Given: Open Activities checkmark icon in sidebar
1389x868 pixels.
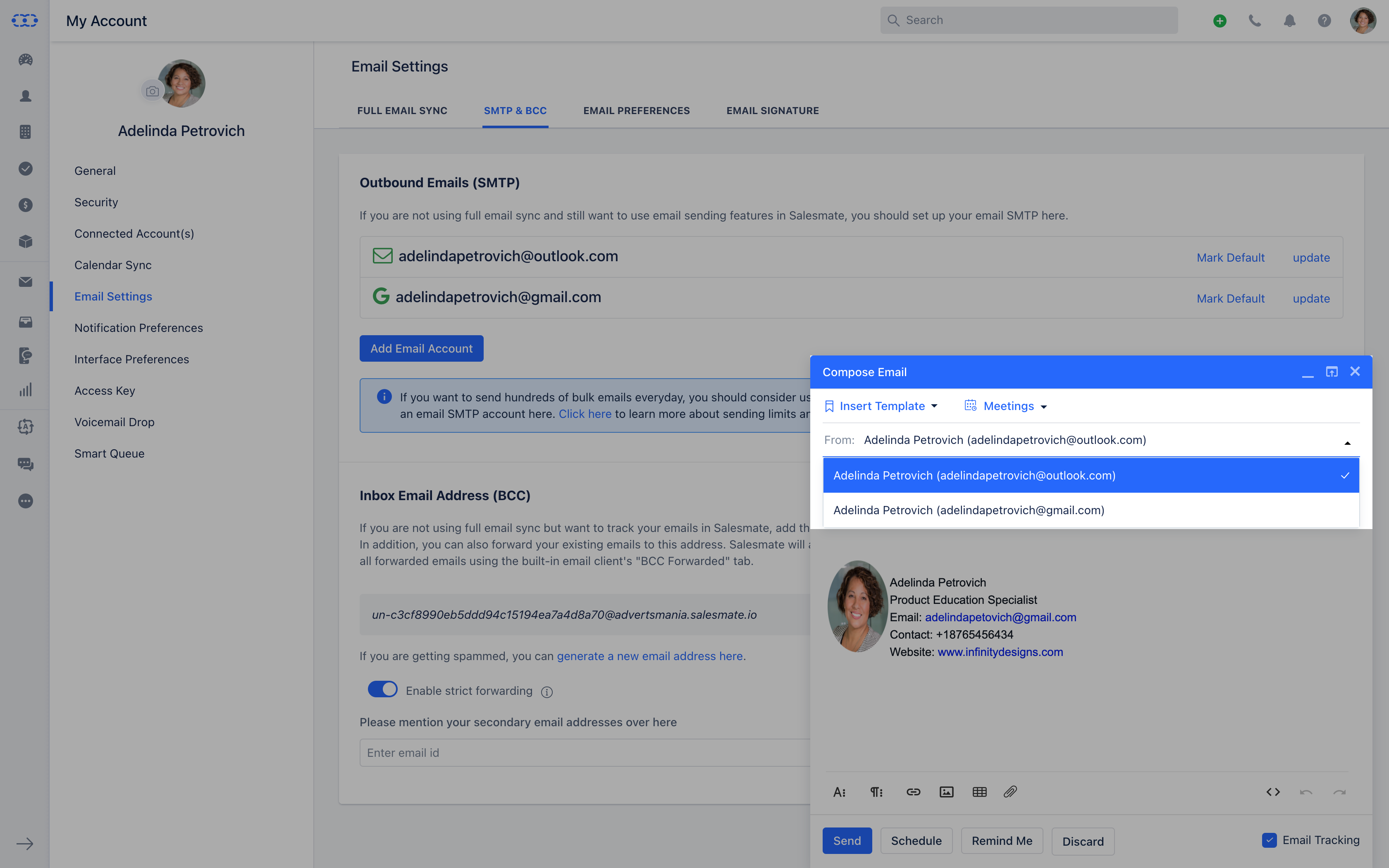Looking at the screenshot, I should 25,168.
